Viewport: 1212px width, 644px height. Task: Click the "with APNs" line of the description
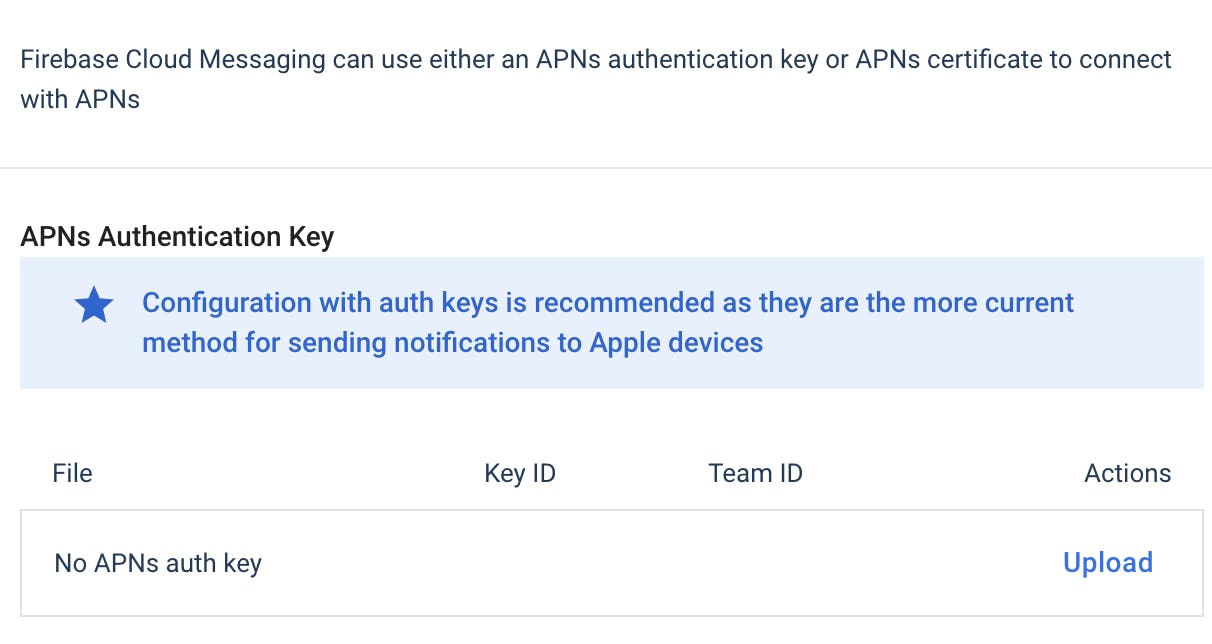coord(80,100)
